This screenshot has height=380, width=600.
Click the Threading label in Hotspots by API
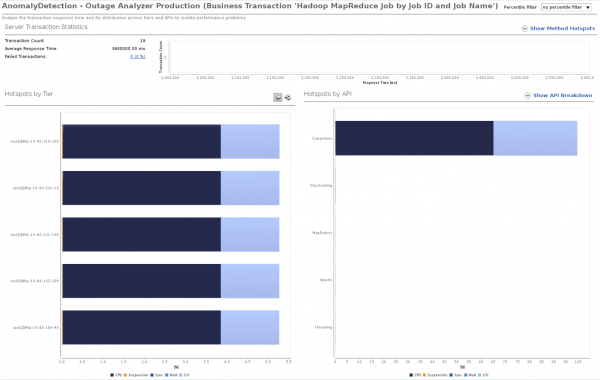click(323, 327)
